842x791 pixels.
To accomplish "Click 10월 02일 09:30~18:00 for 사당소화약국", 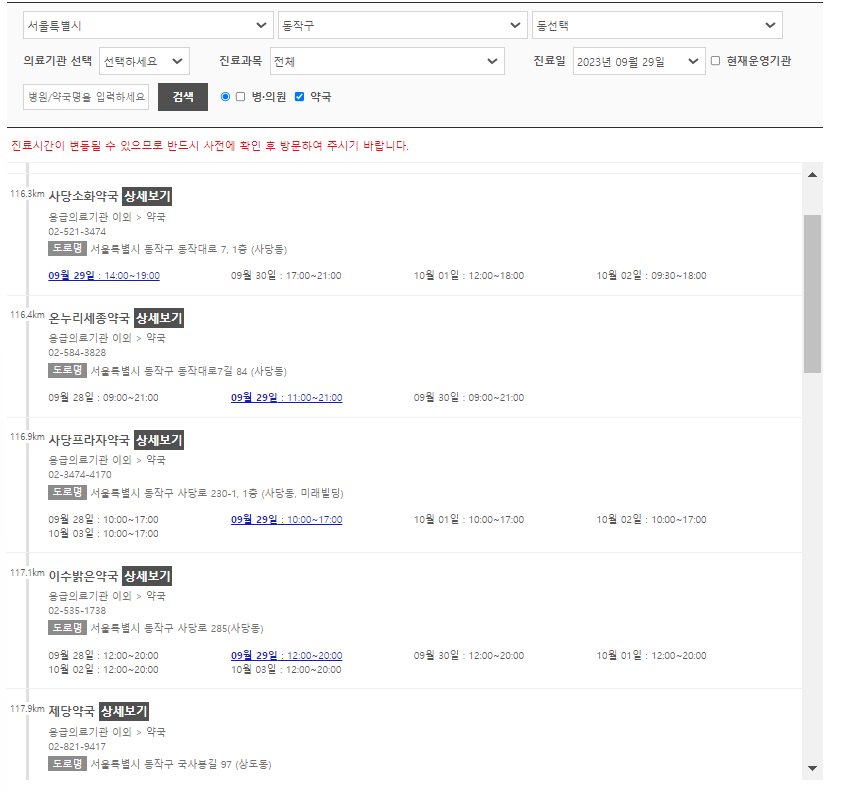I will pos(651,275).
